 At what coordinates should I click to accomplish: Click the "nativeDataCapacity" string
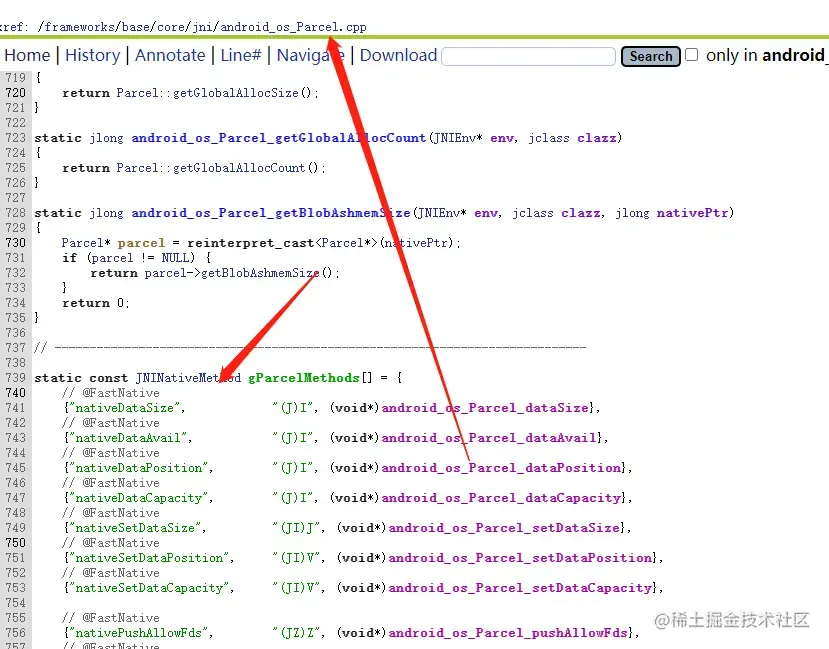[139, 498]
